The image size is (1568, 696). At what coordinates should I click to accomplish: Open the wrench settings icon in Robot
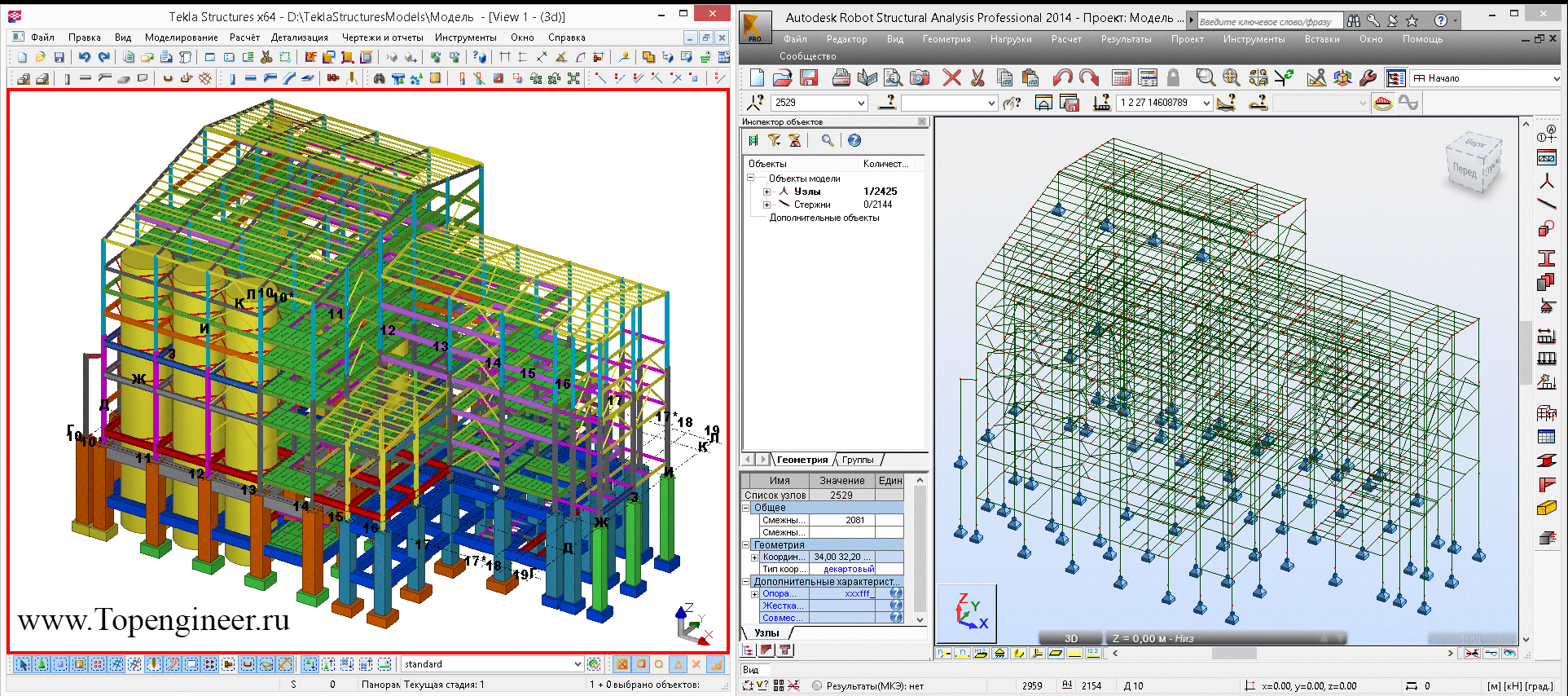pos(1368,78)
